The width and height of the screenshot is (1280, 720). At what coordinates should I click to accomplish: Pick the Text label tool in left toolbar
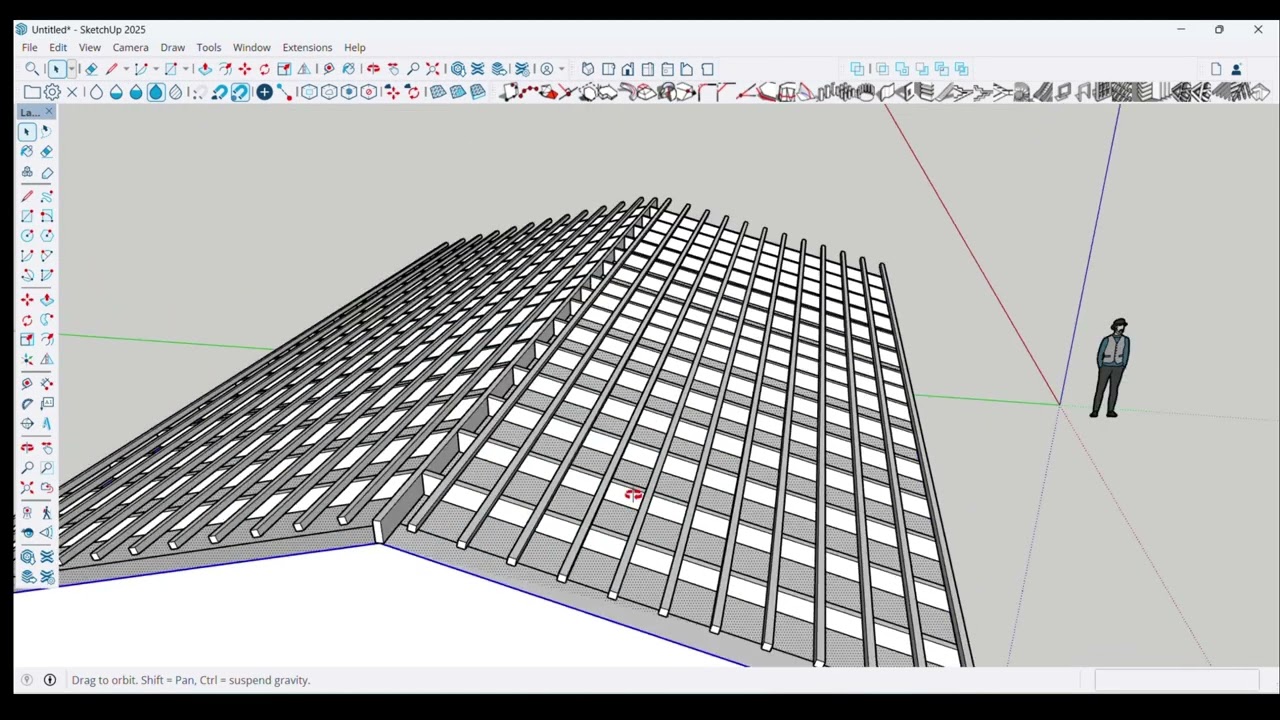click(46, 403)
